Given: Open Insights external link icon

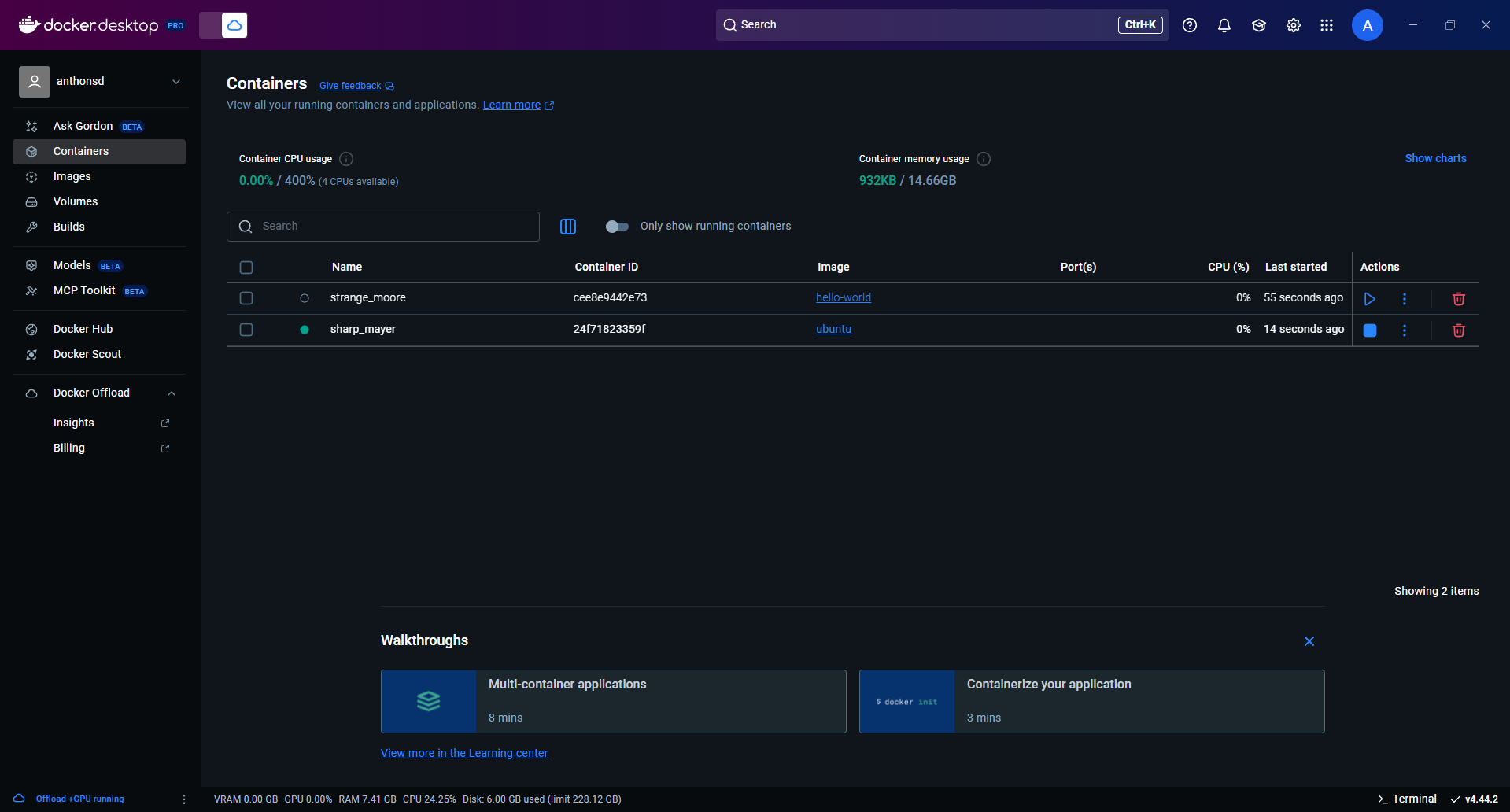Looking at the screenshot, I should coord(165,423).
